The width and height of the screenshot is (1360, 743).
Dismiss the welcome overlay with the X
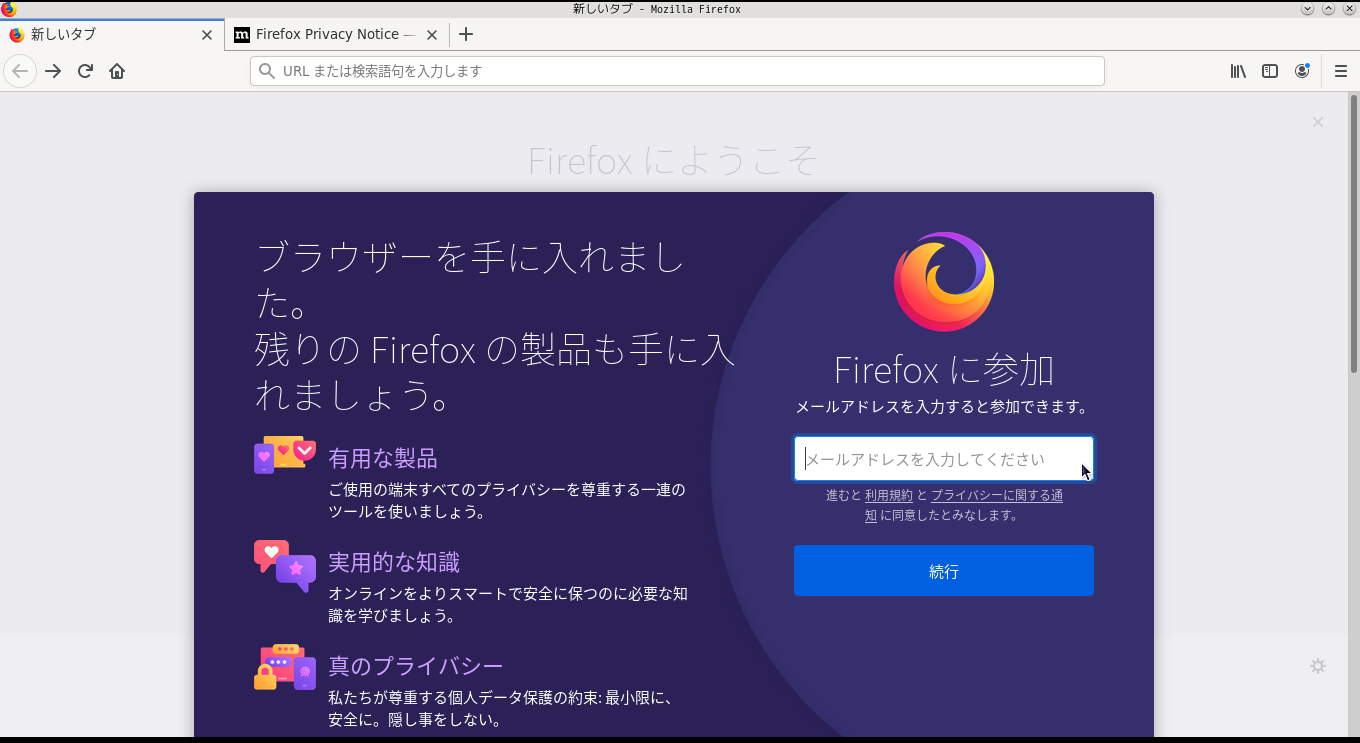1318,122
